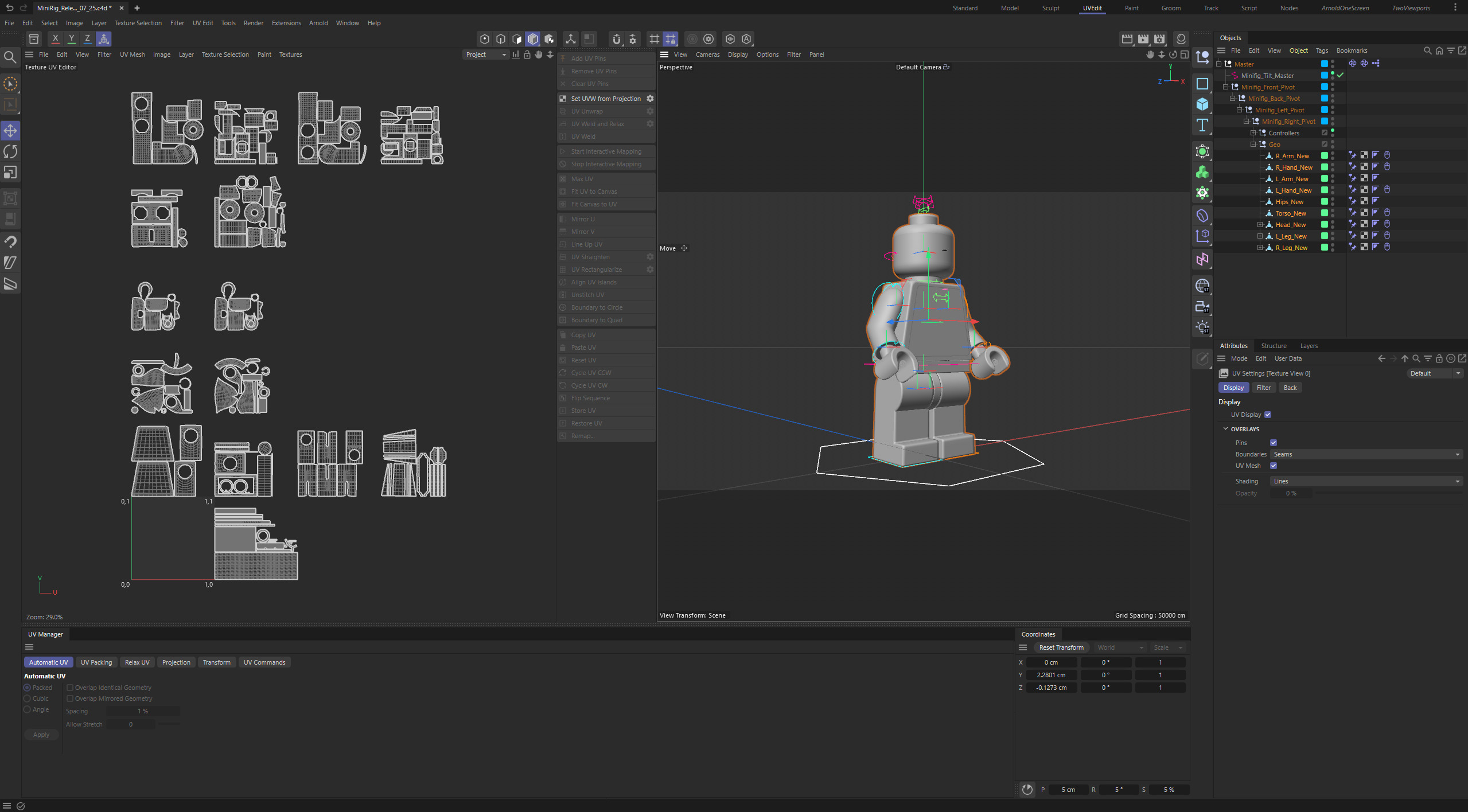This screenshot has height=812, width=1468.
Task: Expand the Head_New tree node
Action: tap(1260, 225)
